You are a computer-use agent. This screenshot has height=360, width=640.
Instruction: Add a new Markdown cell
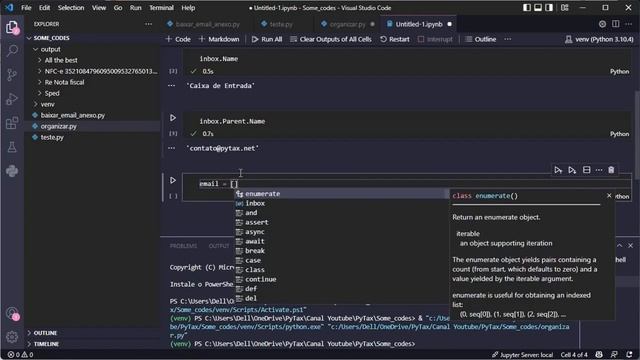click(219, 39)
